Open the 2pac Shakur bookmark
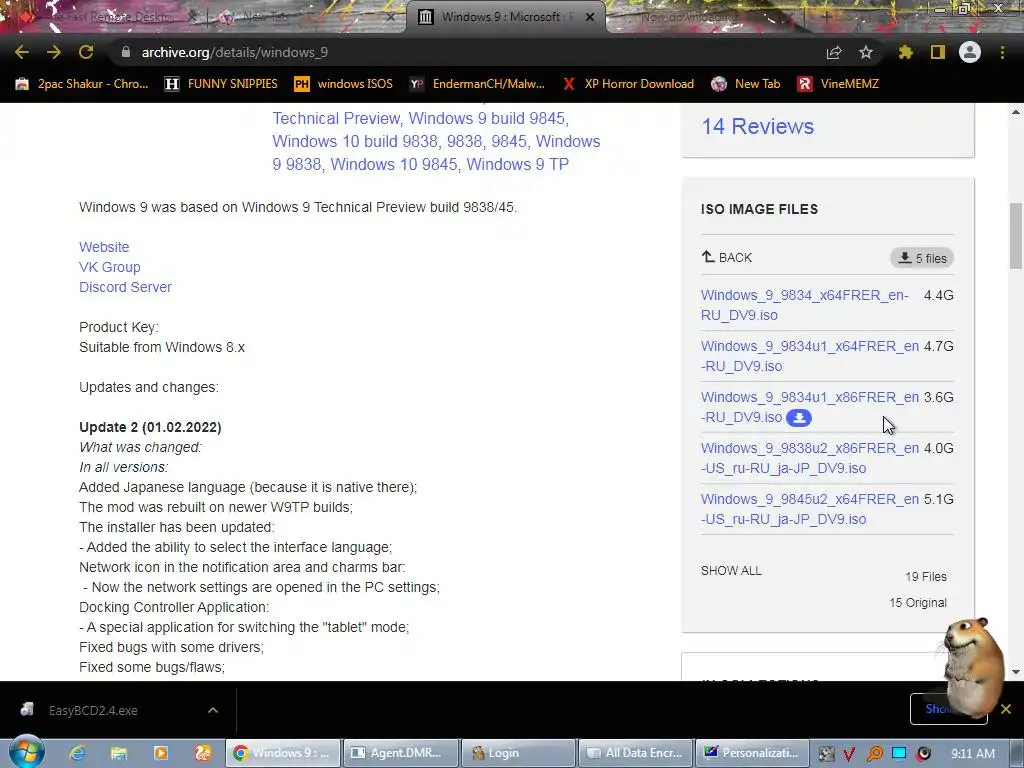Image resolution: width=1024 pixels, height=768 pixels. click(82, 84)
